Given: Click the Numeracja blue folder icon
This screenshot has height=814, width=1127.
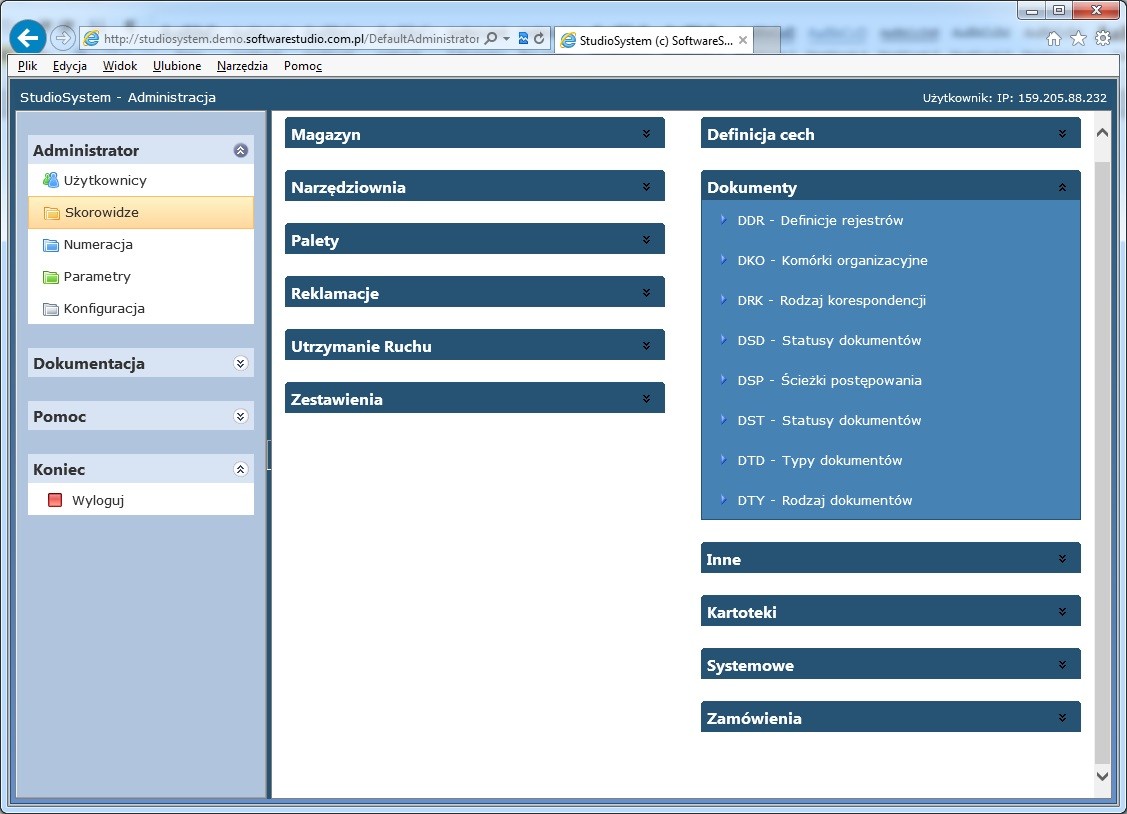Looking at the screenshot, I should [50, 245].
